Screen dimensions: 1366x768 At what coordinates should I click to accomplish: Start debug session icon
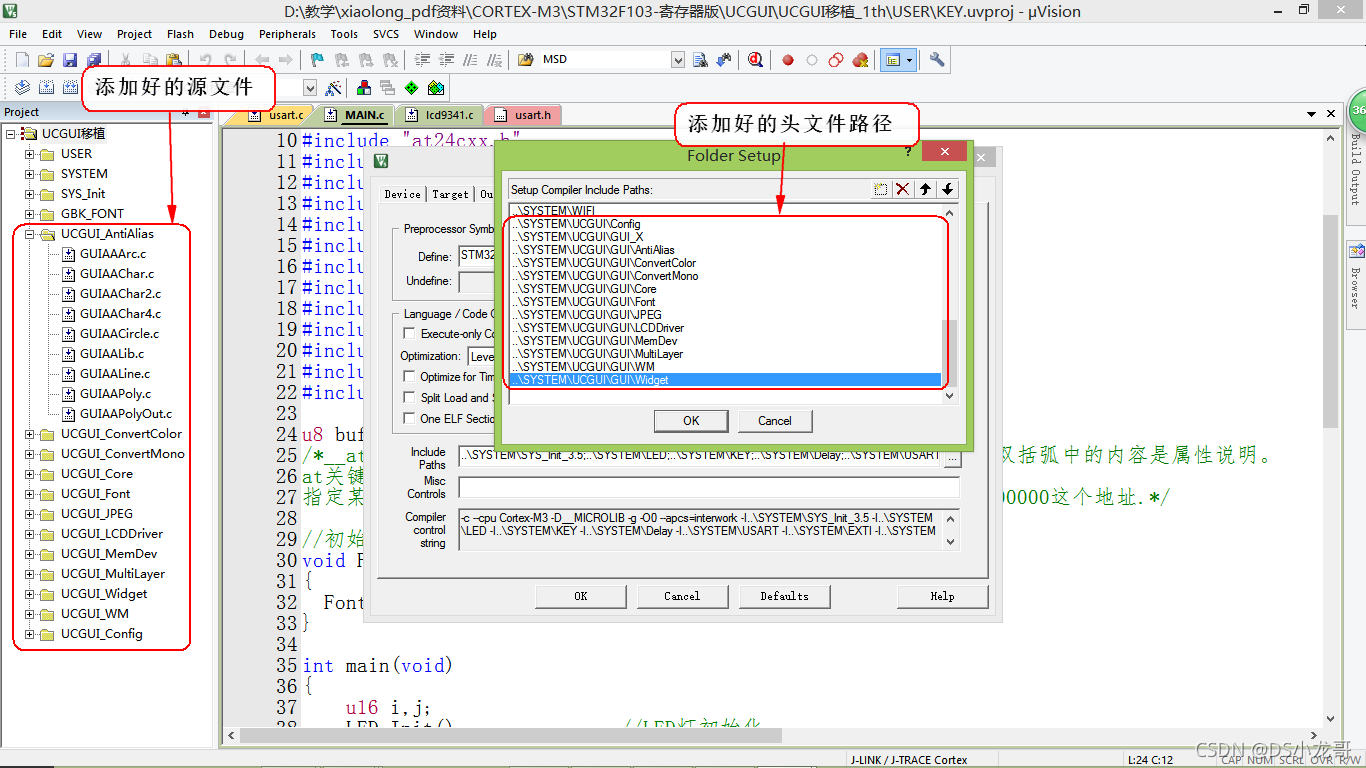(x=755, y=60)
